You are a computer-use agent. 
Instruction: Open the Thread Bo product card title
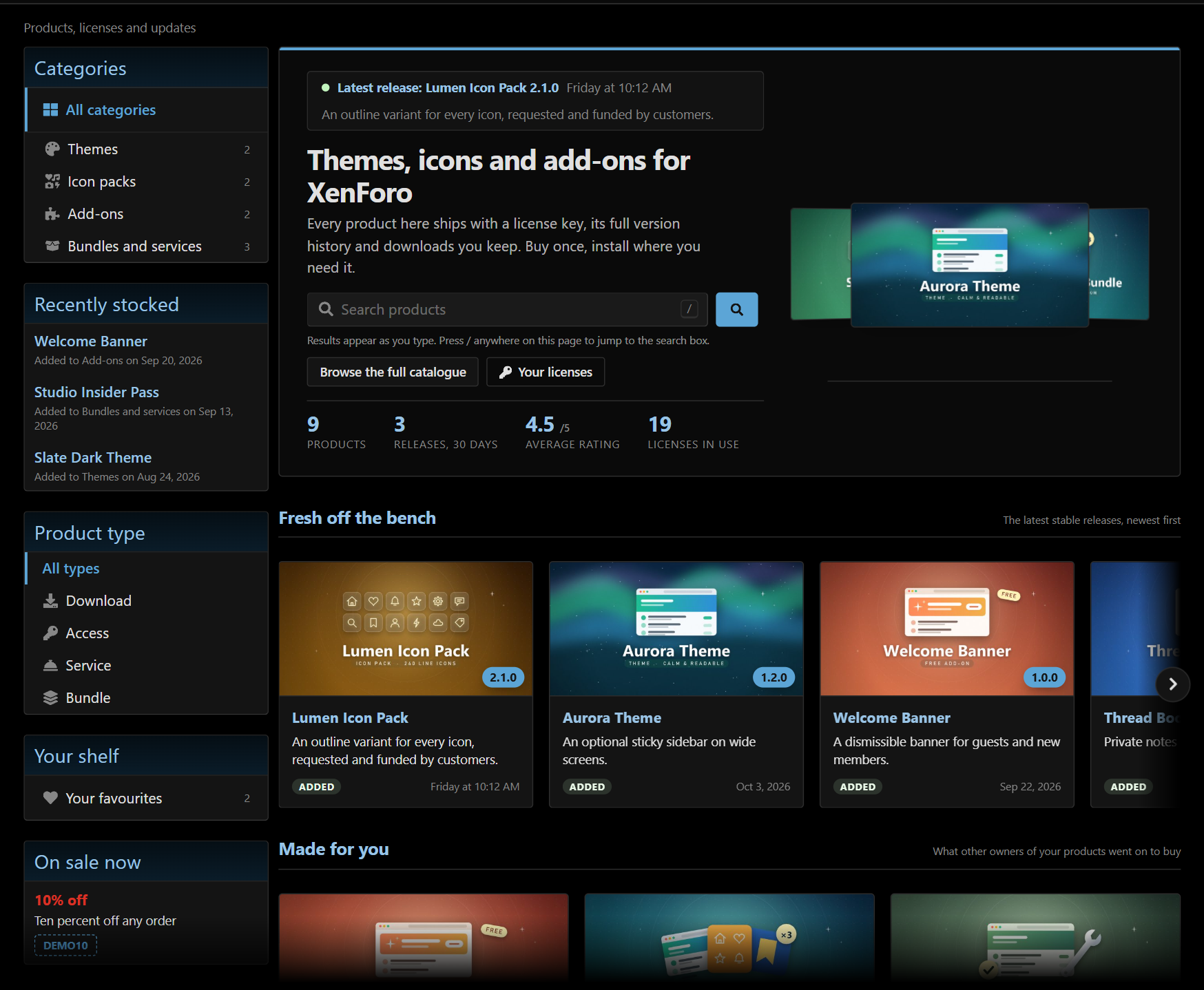tap(1140, 718)
